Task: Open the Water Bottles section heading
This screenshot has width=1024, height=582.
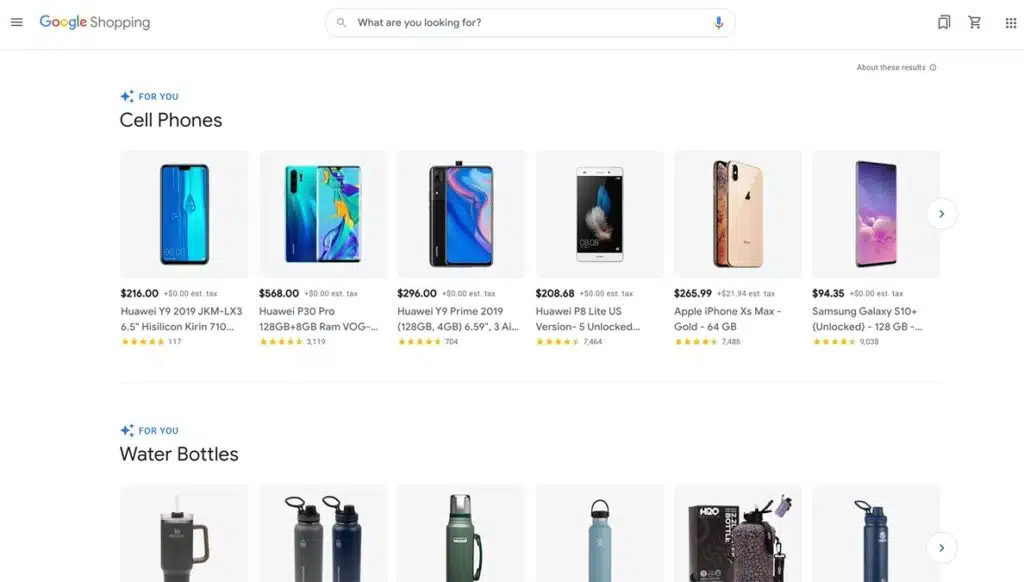Action: tap(180, 453)
